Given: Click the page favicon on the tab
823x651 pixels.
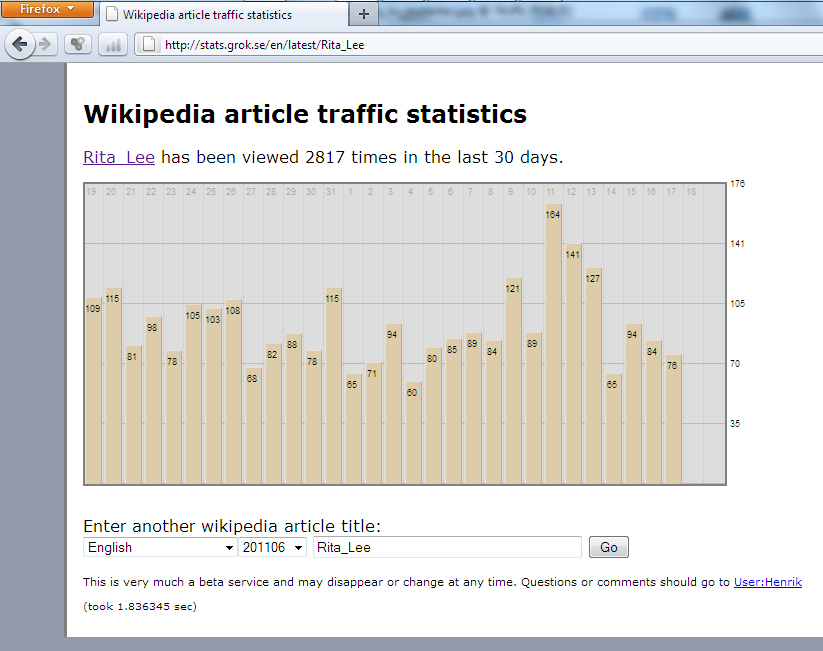Looking at the screenshot, I should coord(112,15).
